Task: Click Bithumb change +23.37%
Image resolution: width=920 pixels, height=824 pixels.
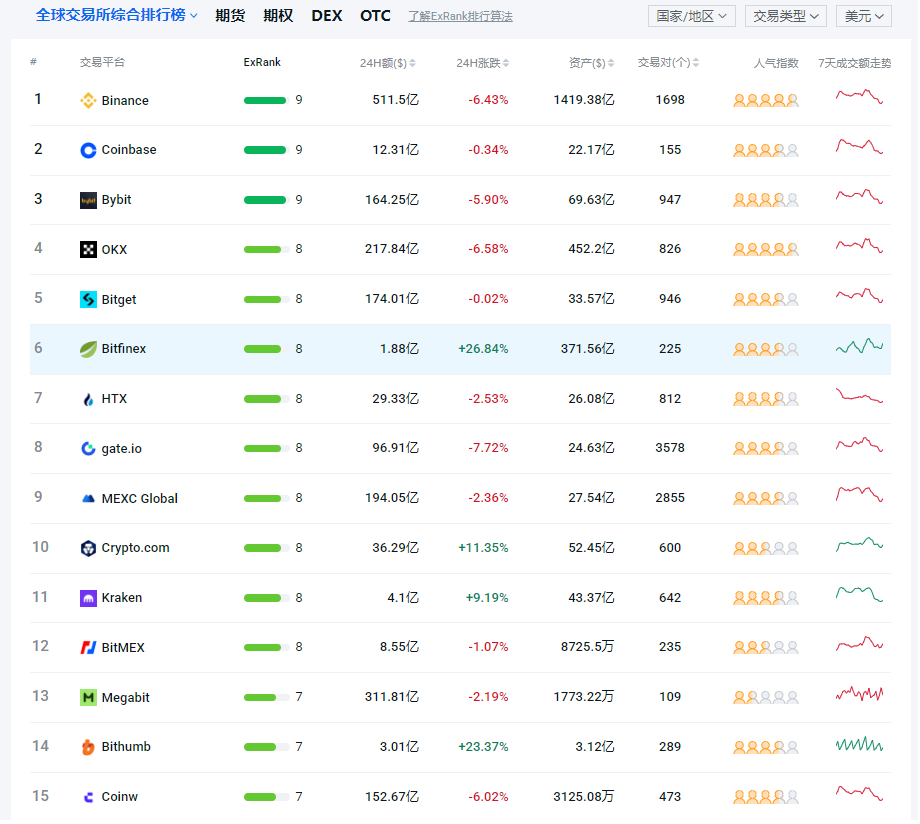Action: [x=483, y=747]
